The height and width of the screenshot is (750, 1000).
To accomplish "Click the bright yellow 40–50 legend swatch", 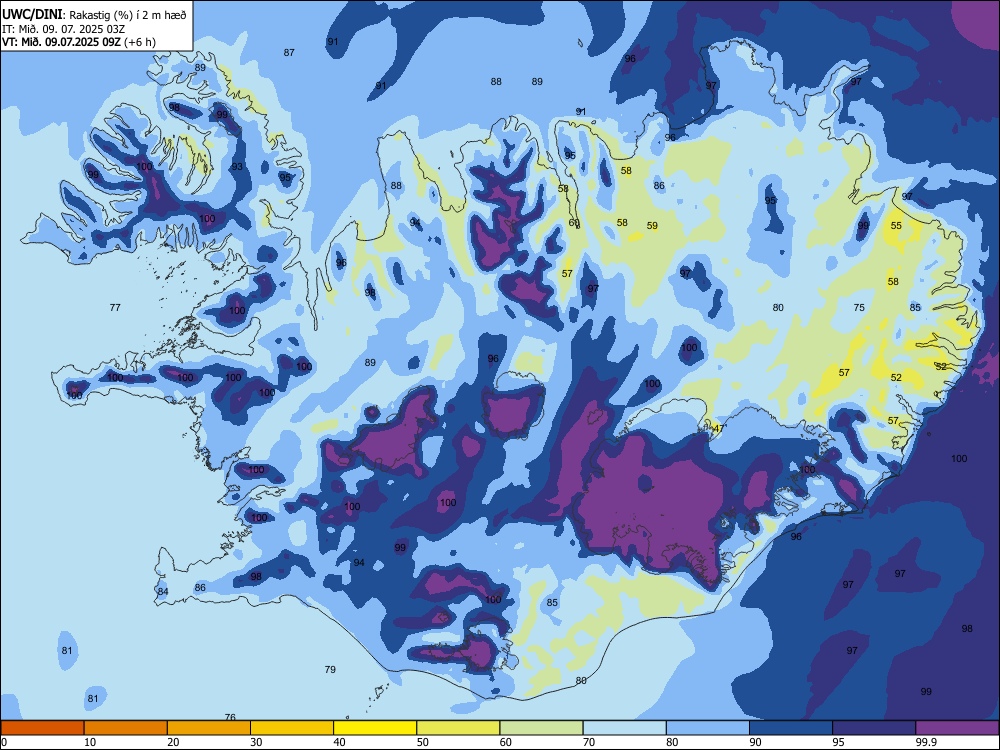I will [x=375, y=728].
